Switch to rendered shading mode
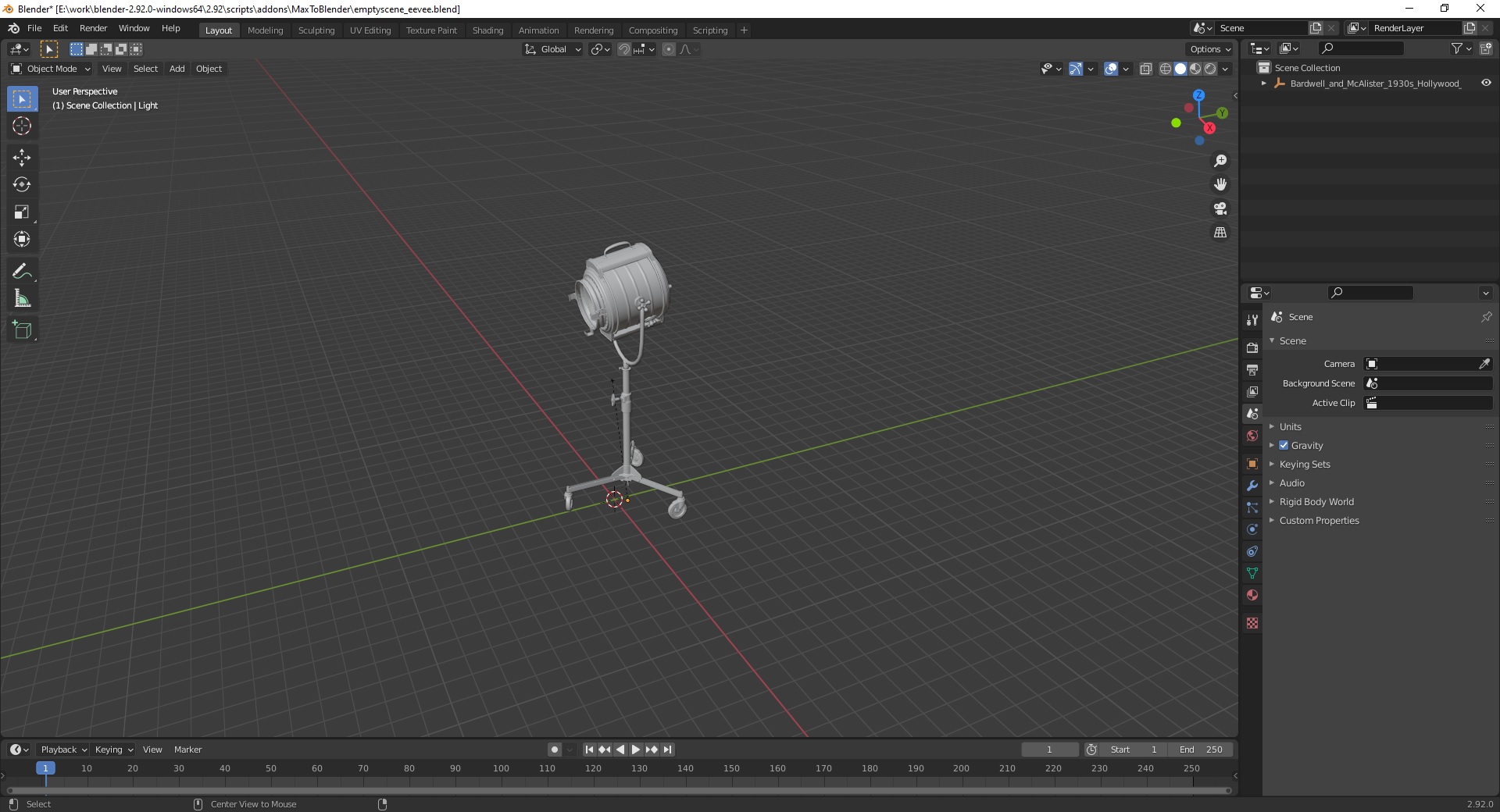1500x812 pixels. pos(1210,69)
